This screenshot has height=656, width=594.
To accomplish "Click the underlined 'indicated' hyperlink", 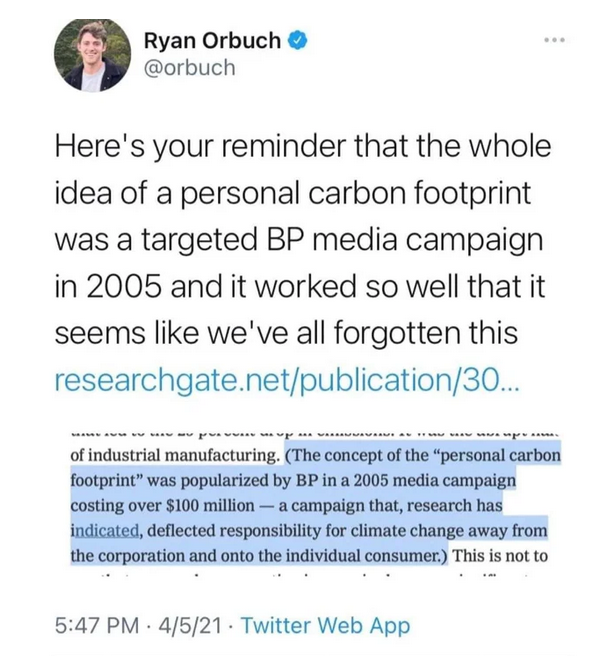I will click(105, 531).
